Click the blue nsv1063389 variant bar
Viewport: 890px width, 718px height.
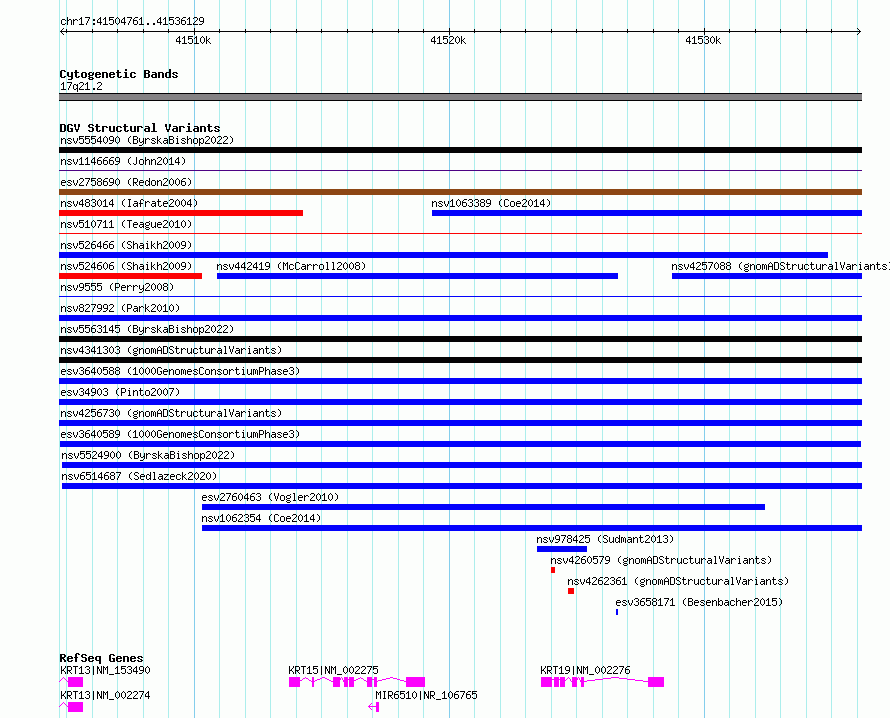tap(647, 213)
